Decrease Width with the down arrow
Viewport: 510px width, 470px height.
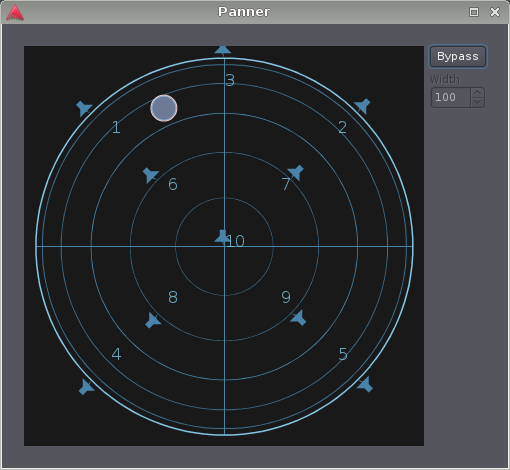coord(477,102)
